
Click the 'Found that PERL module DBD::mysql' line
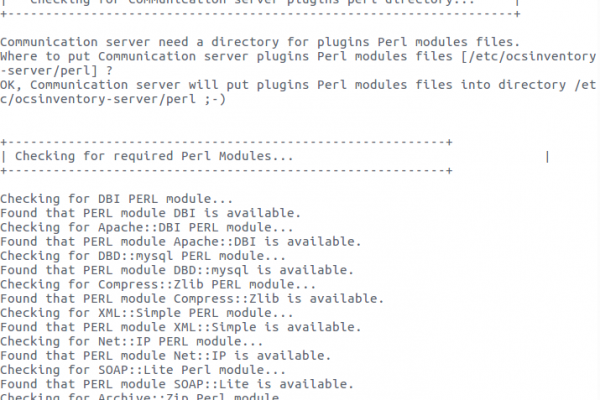click(x=177, y=270)
